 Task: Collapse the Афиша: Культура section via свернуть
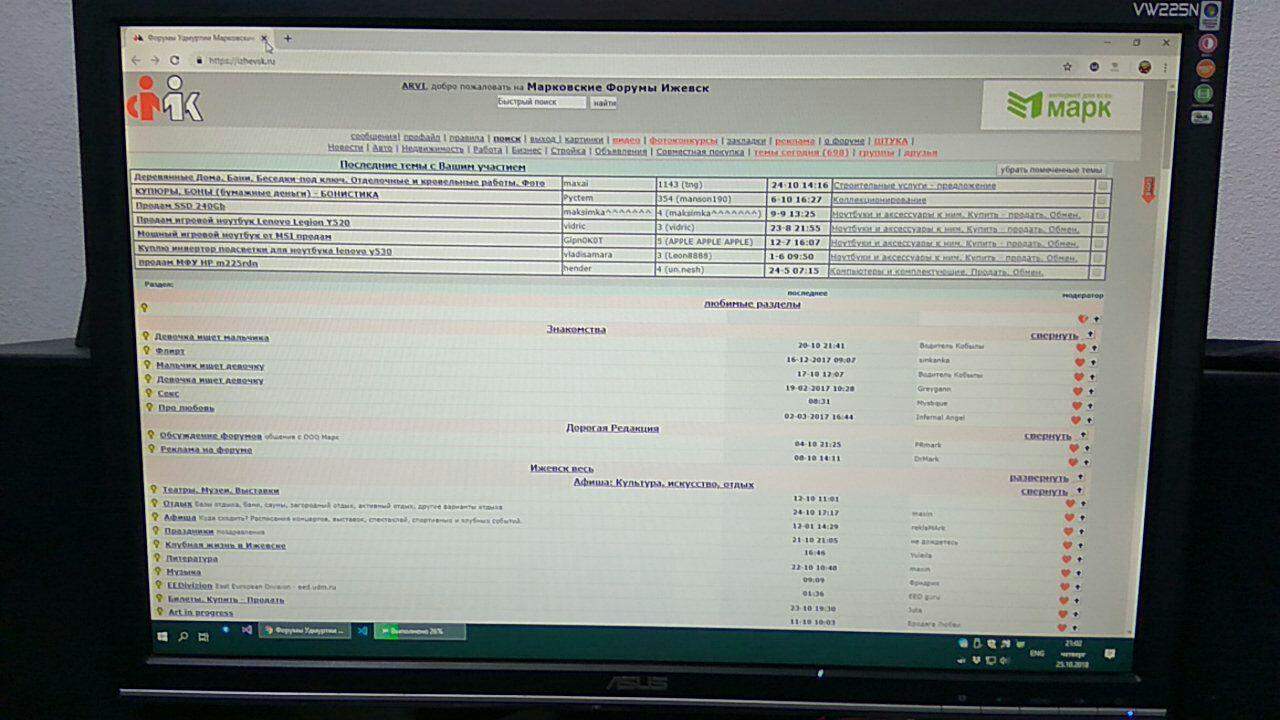point(1043,491)
